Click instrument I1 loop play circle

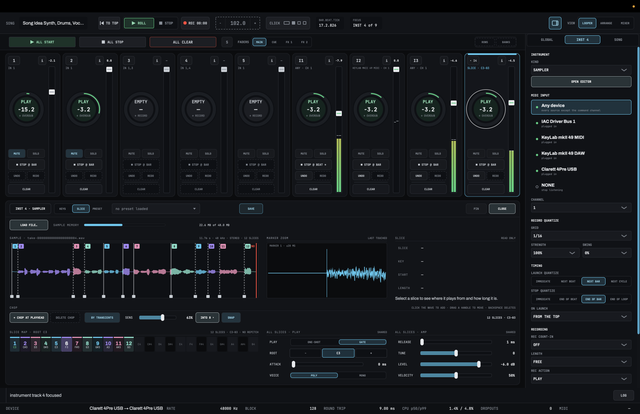pos(313,109)
